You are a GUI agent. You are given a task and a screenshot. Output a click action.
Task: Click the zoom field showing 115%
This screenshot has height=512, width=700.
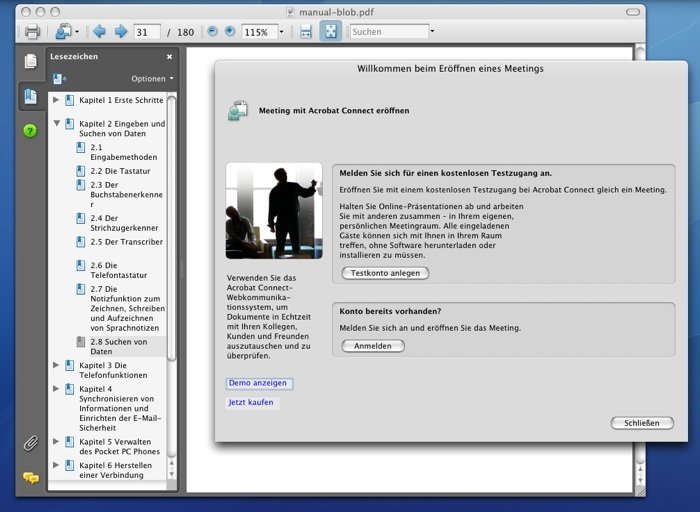tap(260, 32)
